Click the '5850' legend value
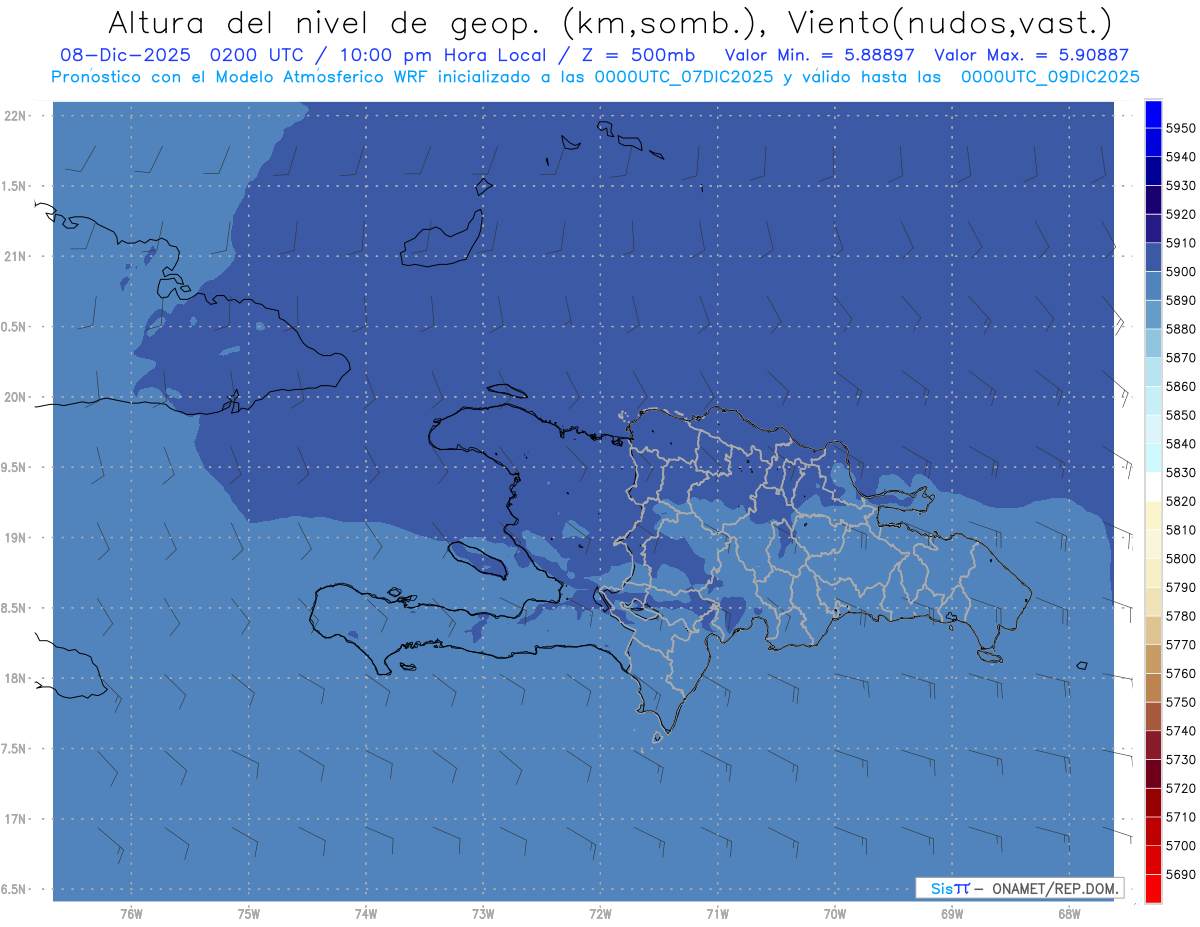The width and height of the screenshot is (1200, 927). click(x=1181, y=415)
